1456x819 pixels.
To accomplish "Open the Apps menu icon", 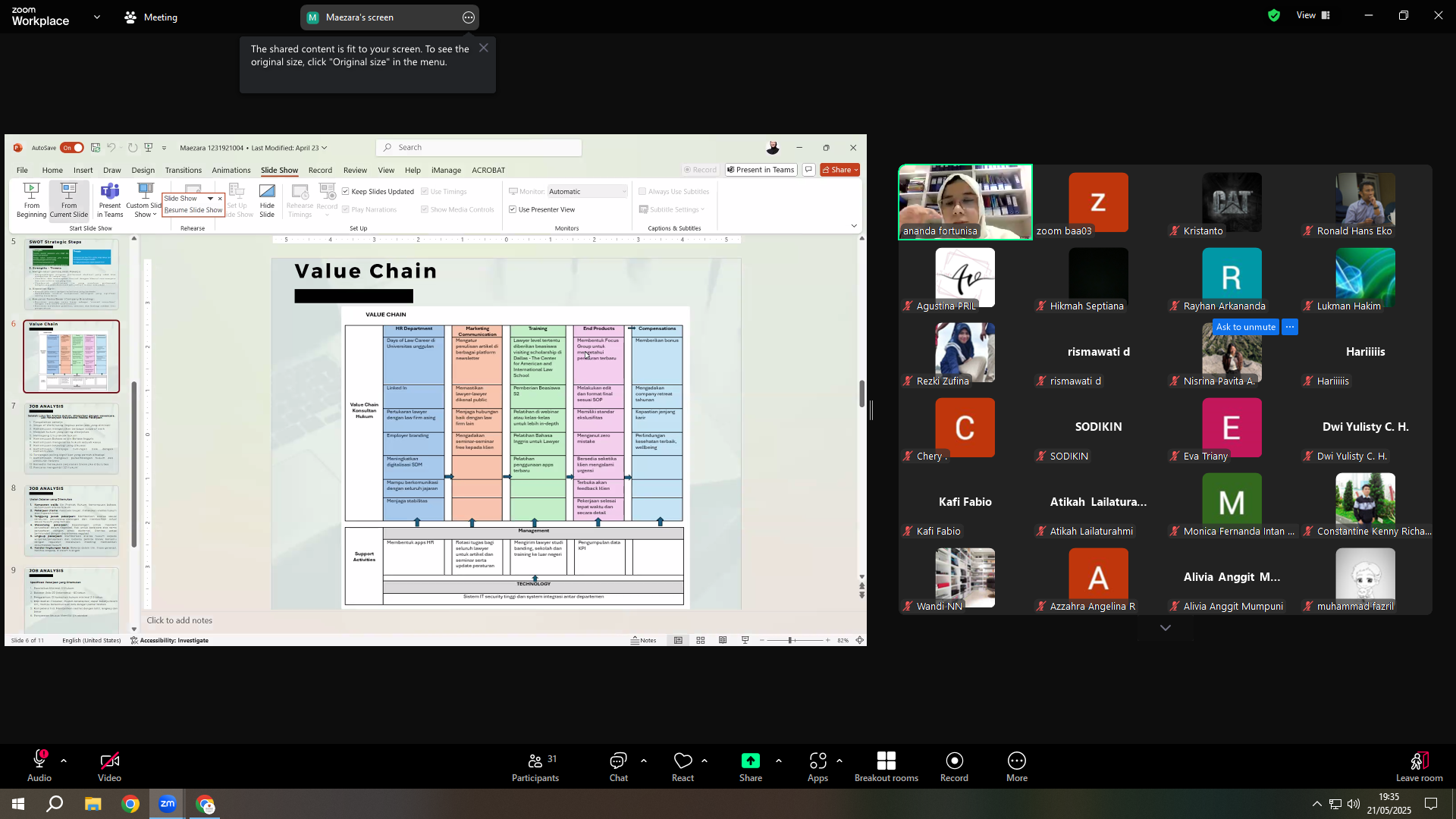I will 817,761.
